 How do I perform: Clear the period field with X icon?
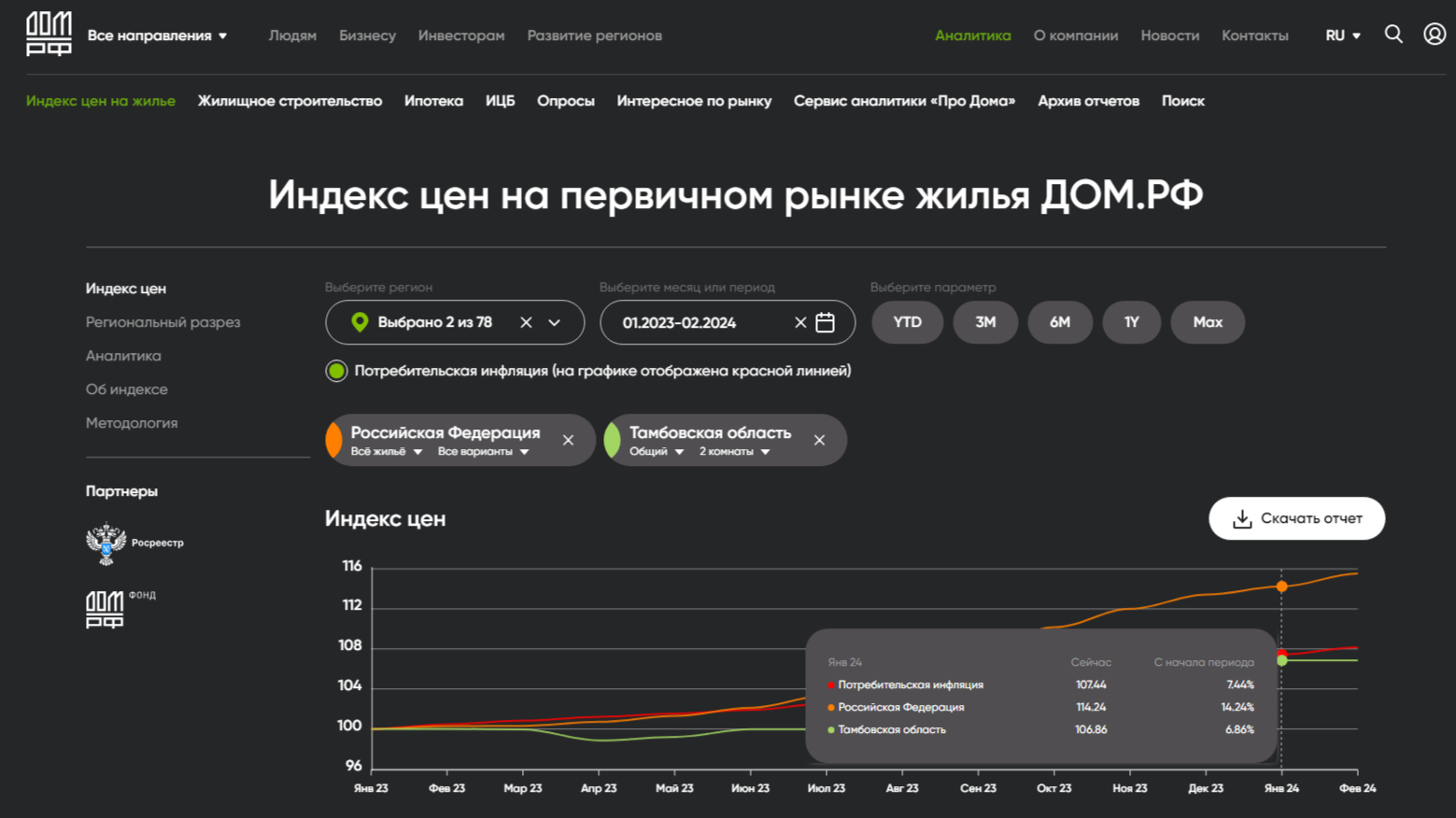[x=800, y=322]
